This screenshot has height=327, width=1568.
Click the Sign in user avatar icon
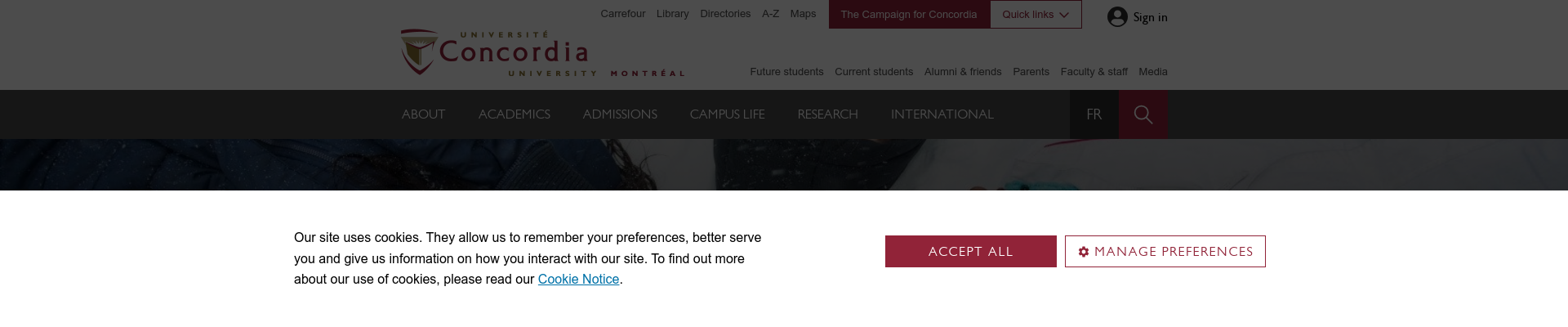click(x=1117, y=17)
